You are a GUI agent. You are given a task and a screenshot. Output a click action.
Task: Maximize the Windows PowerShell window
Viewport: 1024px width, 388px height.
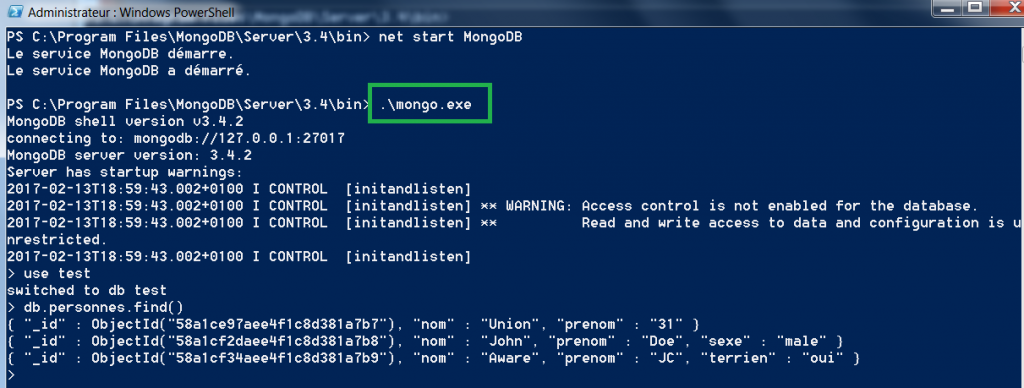click(x=976, y=8)
